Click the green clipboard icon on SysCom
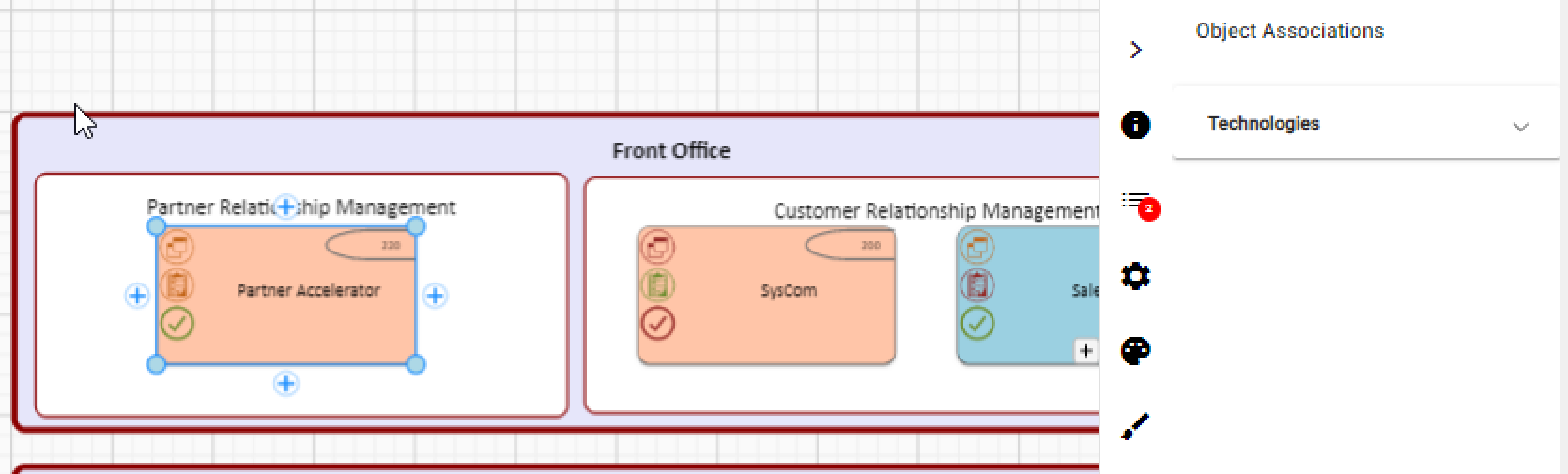 (657, 284)
